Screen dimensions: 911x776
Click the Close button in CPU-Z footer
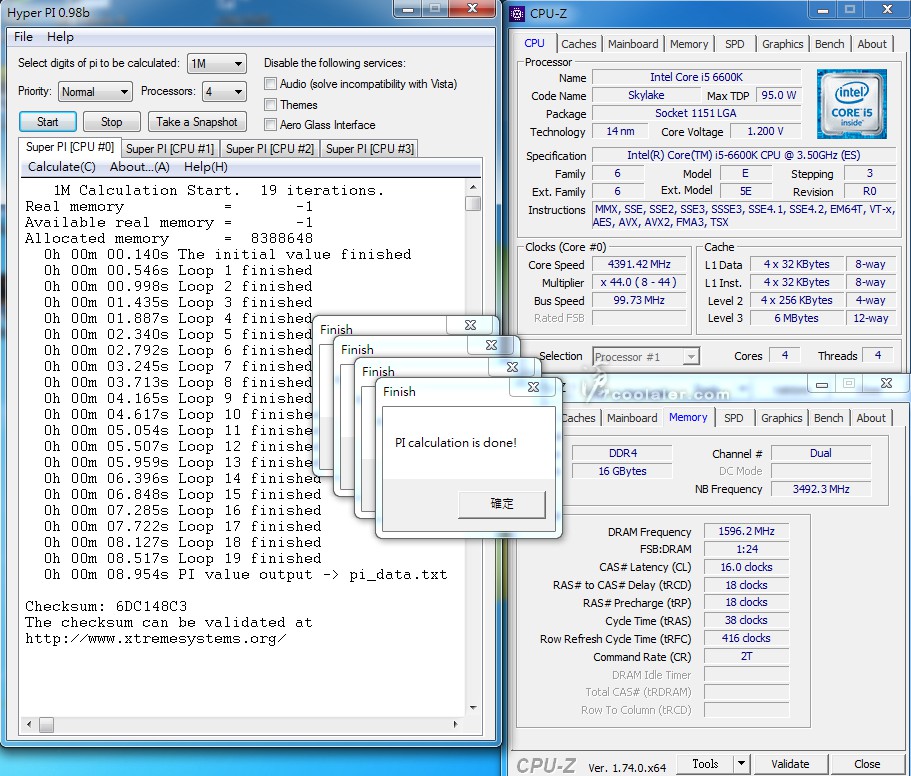(867, 763)
